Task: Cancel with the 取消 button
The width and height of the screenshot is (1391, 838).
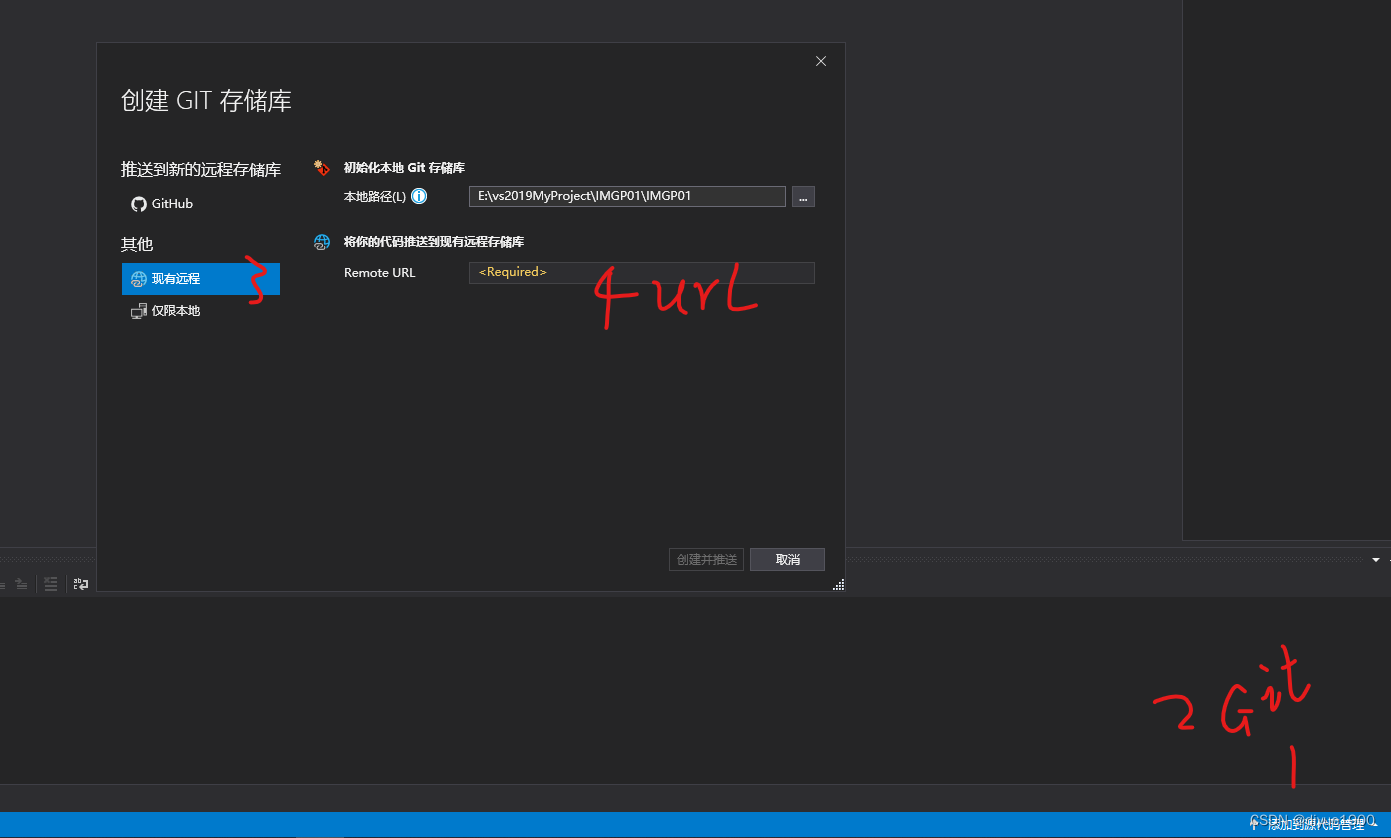Action: (x=787, y=560)
